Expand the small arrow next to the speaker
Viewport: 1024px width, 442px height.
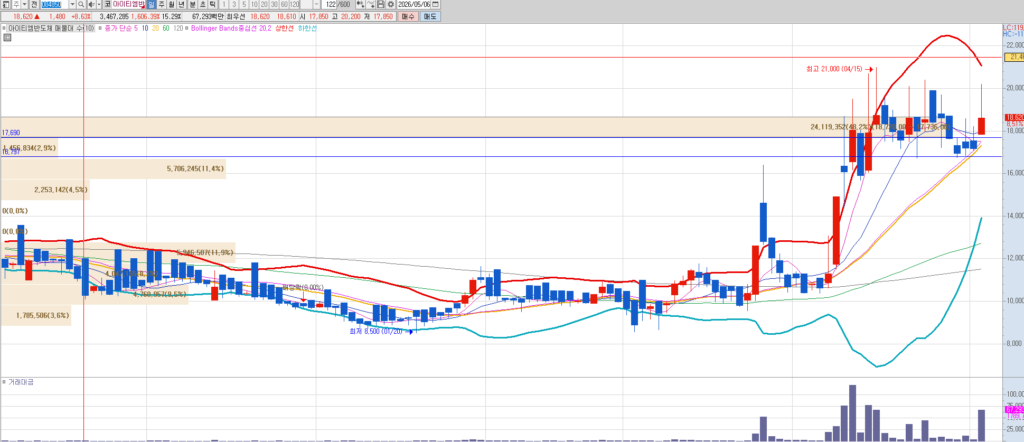pos(99,4)
